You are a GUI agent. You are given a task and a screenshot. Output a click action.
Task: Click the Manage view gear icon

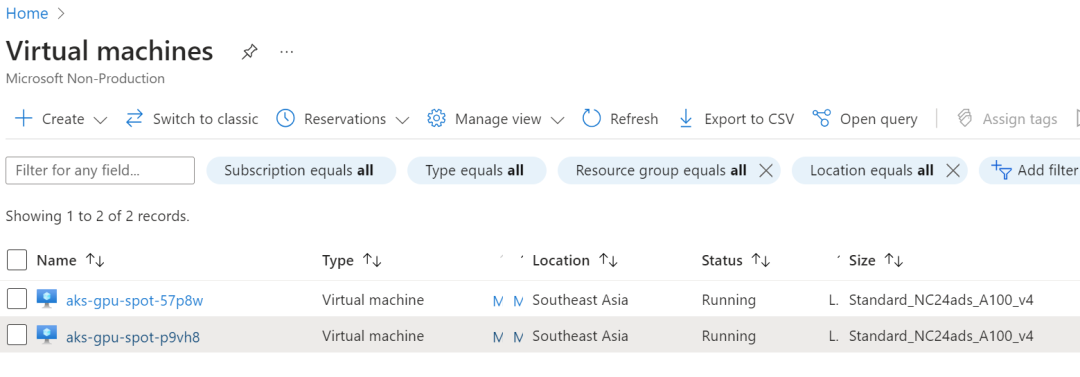pos(436,119)
